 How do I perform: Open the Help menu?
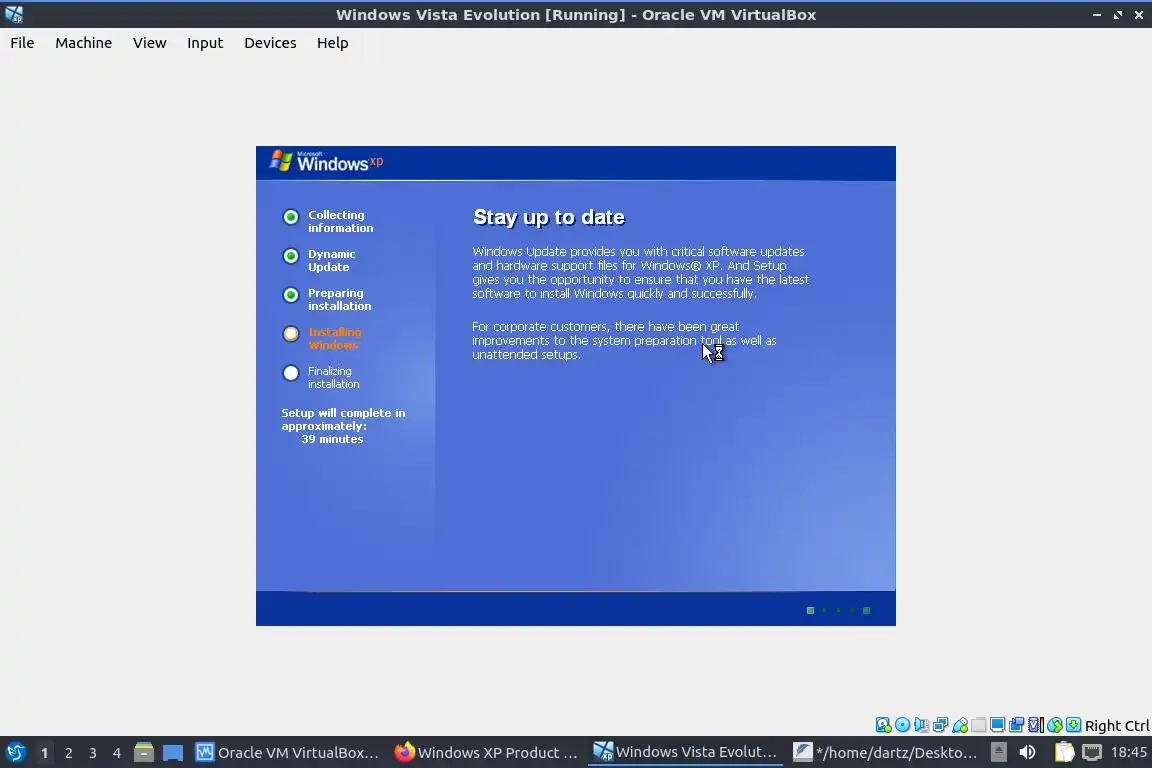(x=332, y=43)
